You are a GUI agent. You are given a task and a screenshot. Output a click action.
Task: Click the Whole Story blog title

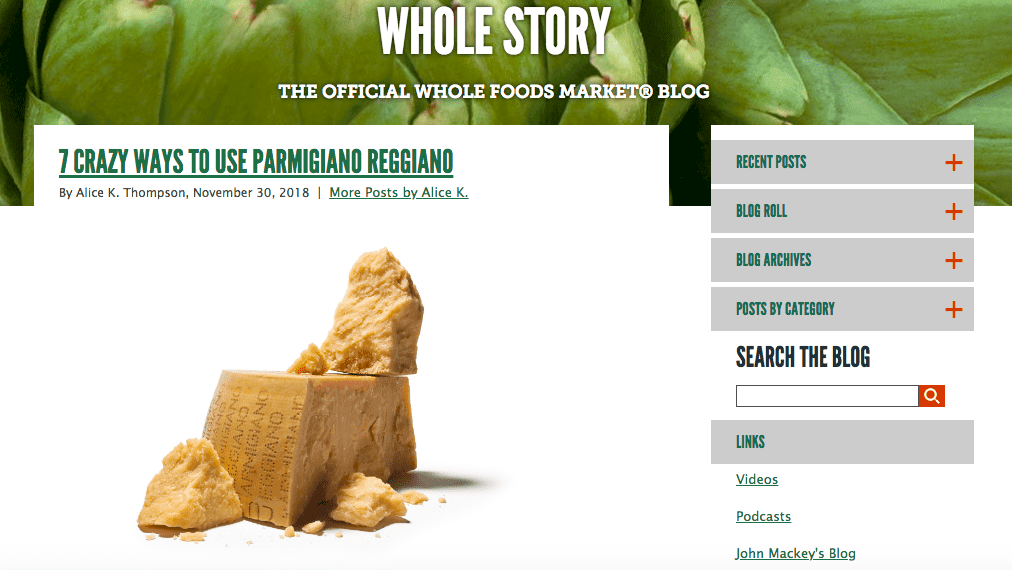(x=494, y=31)
